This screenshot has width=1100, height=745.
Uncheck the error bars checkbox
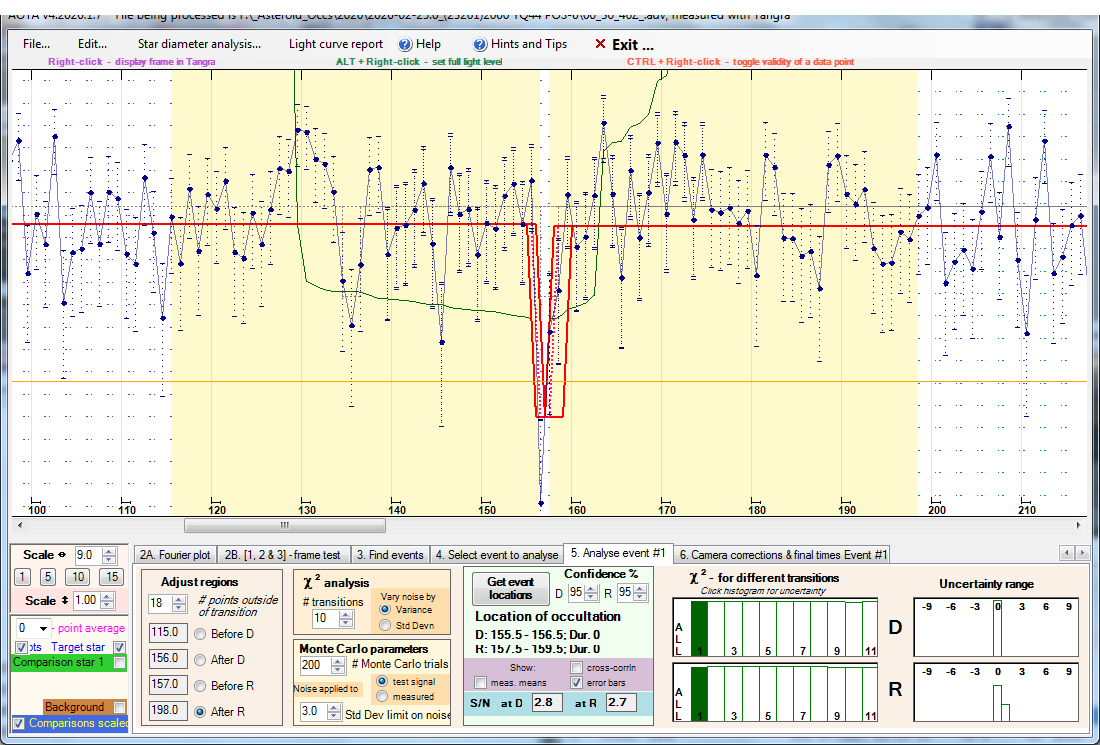pyautogui.click(x=579, y=683)
